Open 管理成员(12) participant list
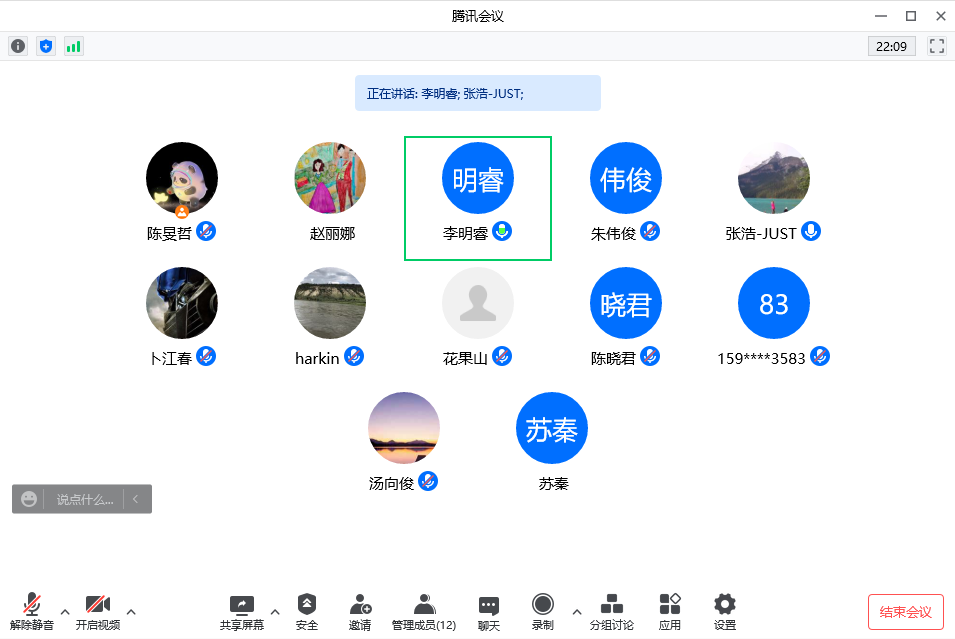The image size is (955, 639). tap(424, 610)
